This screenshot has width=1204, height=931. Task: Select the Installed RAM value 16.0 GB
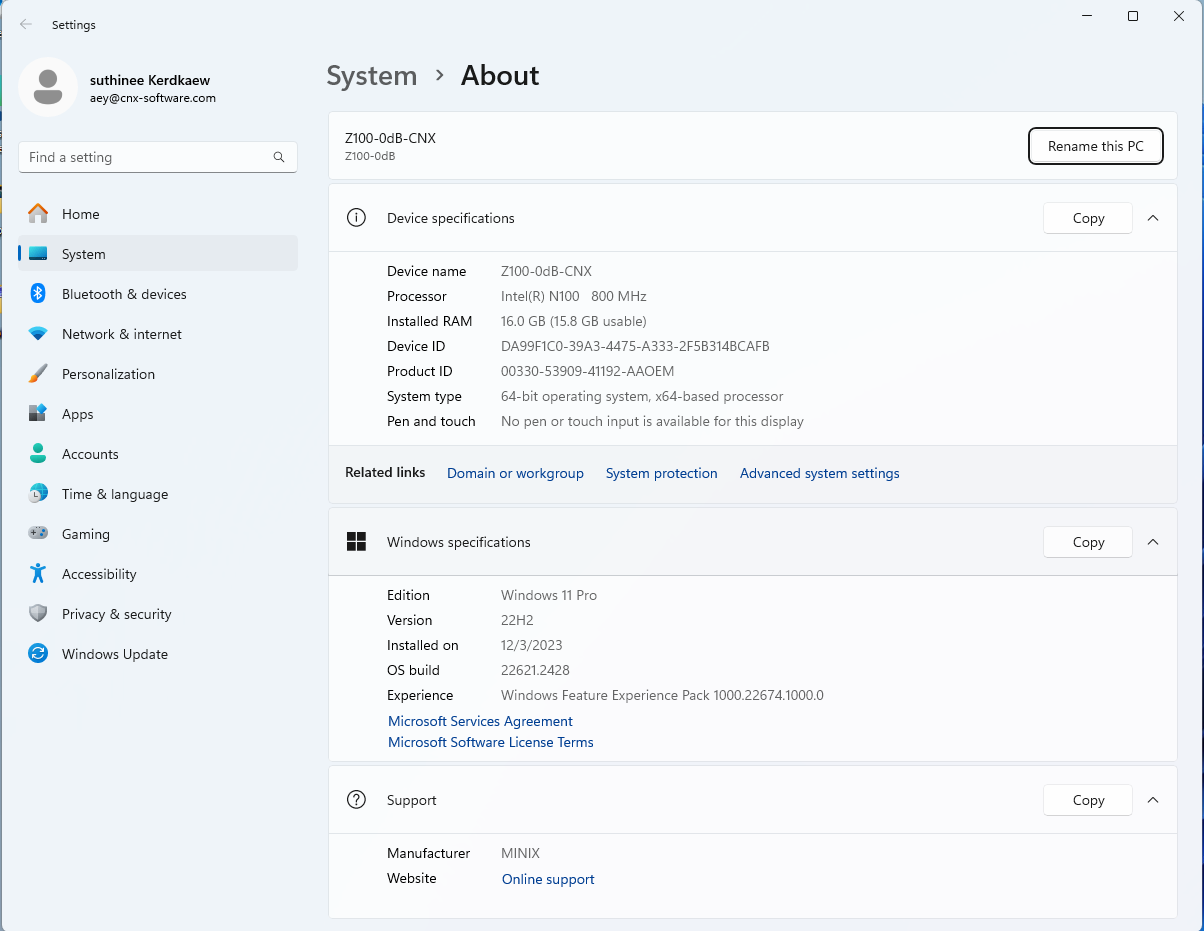click(x=574, y=321)
